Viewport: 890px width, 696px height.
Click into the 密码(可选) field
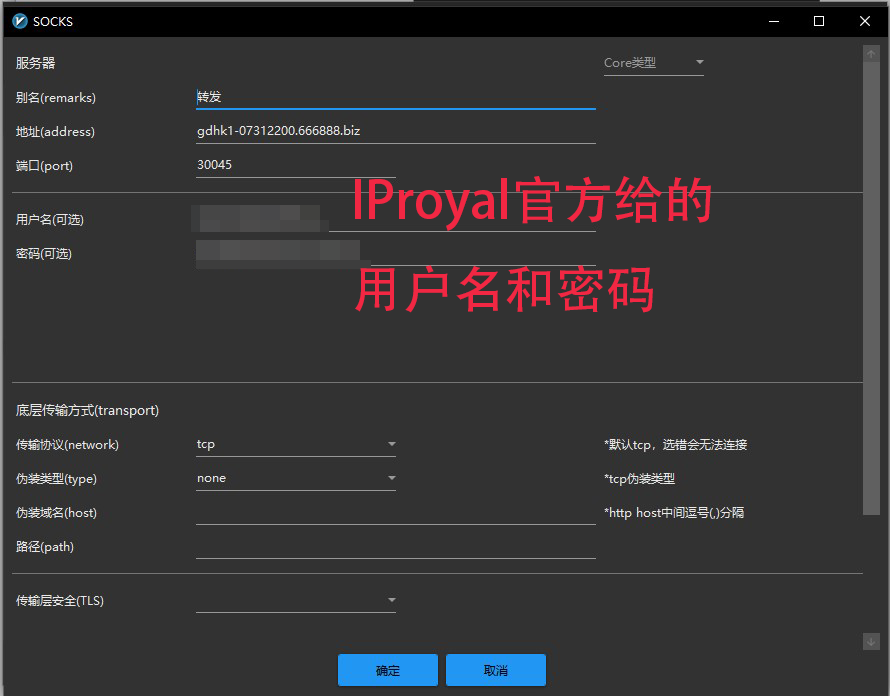click(x=396, y=254)
